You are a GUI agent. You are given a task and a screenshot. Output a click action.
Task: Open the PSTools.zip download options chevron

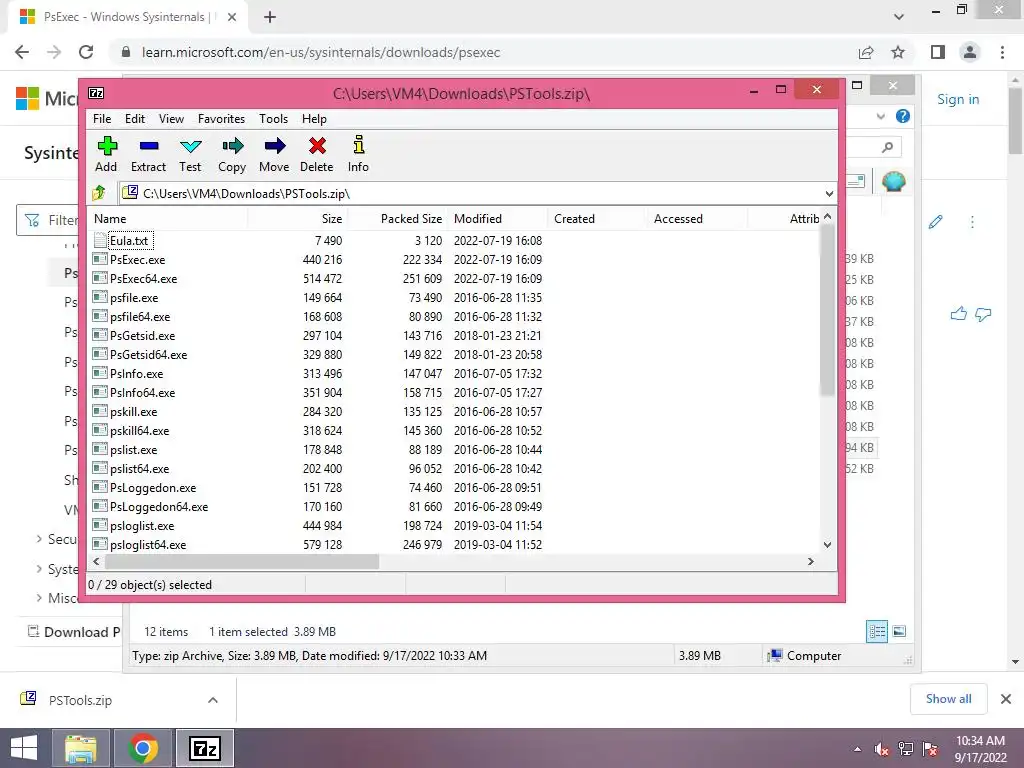(213, 700)
